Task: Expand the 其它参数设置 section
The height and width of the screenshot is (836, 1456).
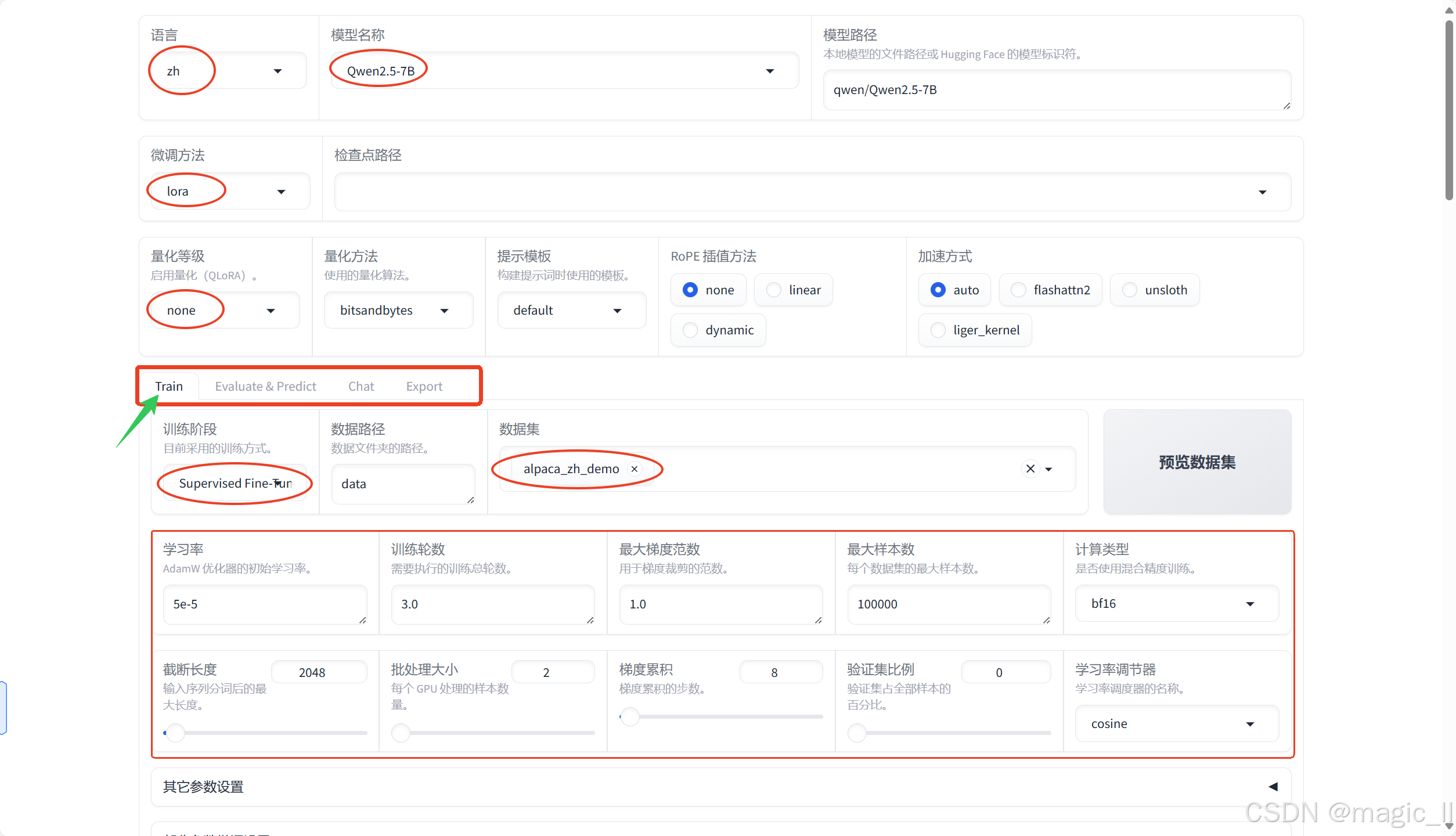Action: (x=721, y=787)
